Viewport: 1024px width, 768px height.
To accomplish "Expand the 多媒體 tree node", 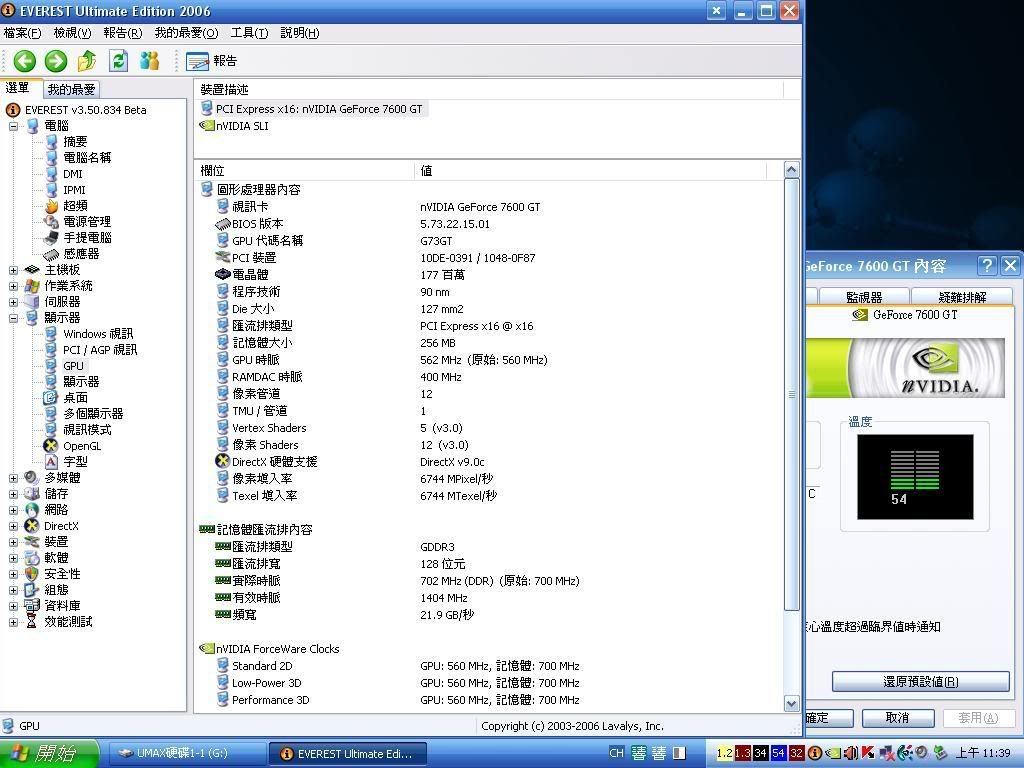I will tap(14, 478).
